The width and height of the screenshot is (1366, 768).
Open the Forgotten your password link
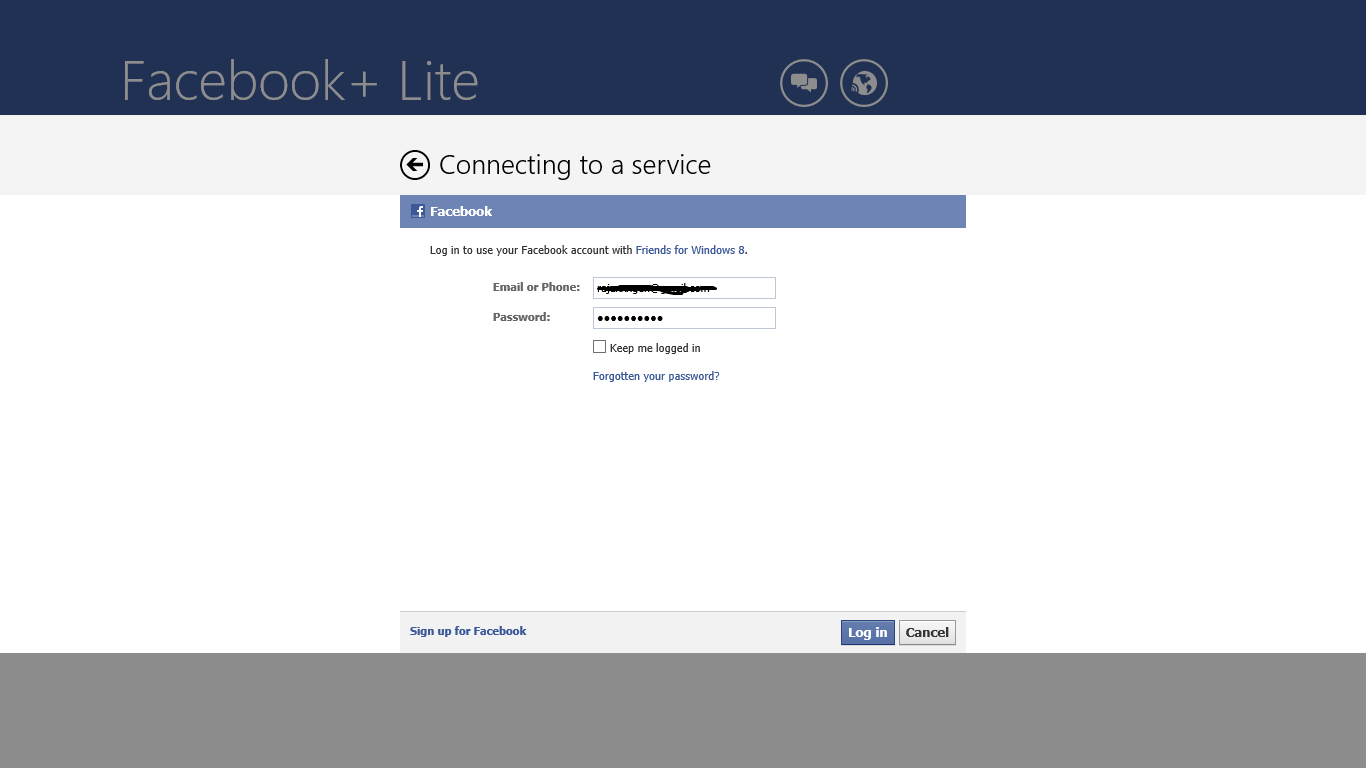[x=656, y=376]
